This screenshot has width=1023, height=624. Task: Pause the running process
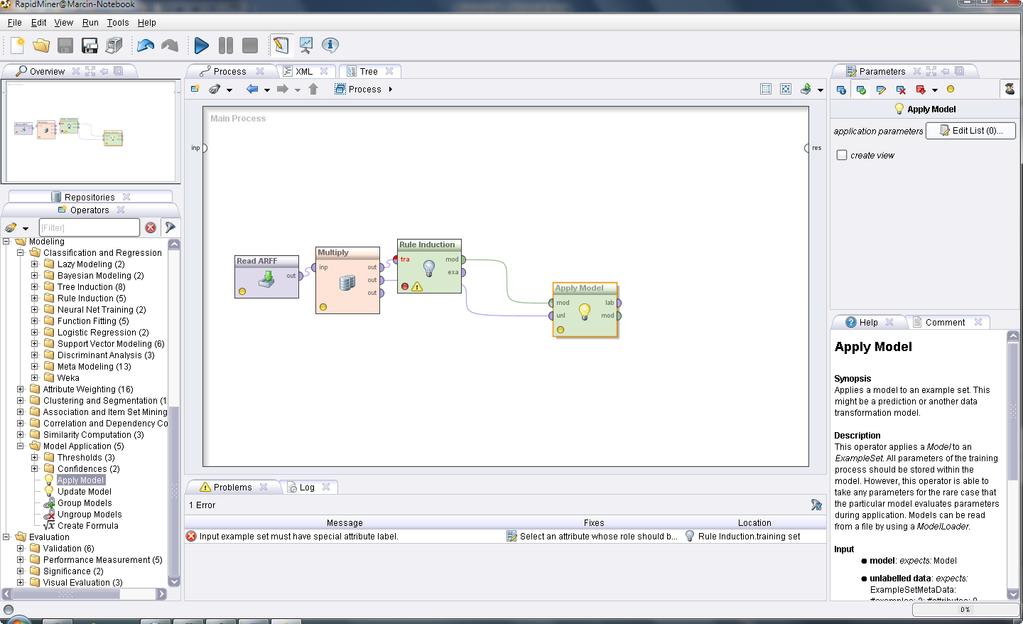(226, 45)
